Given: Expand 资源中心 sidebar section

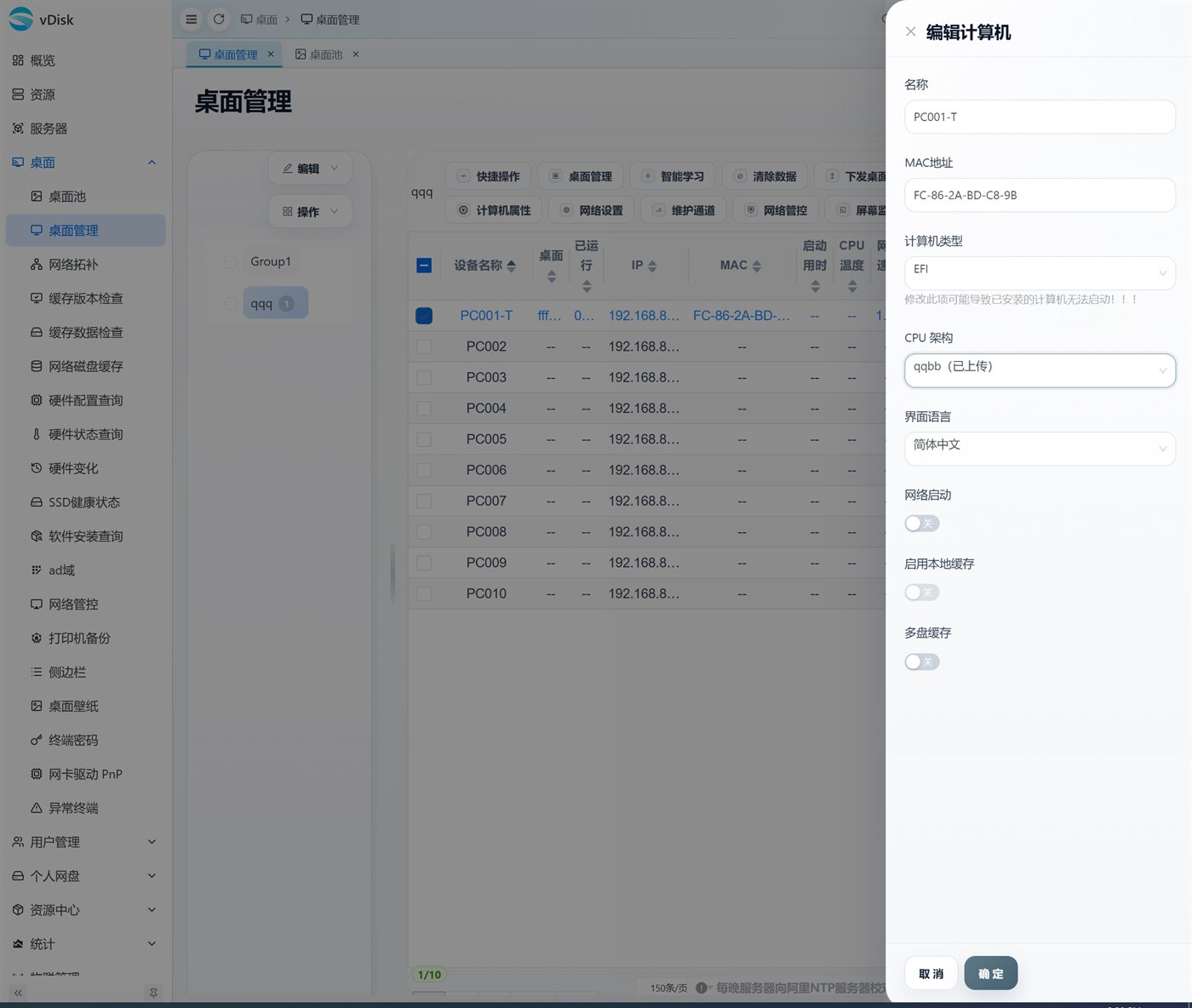Looking at the screenshot, I should 86,910.
